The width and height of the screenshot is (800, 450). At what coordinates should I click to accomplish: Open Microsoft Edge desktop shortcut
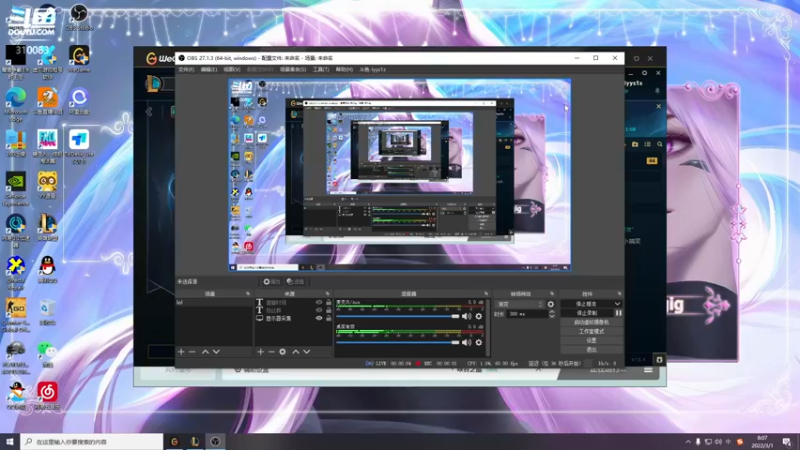click(16, 105)
